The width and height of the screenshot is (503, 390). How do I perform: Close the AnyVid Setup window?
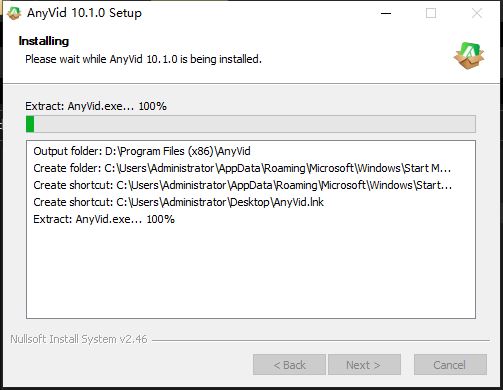477,13
